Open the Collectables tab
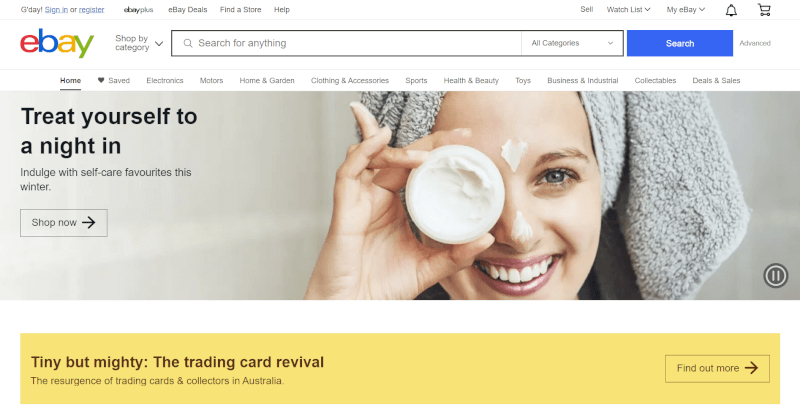The height and width of the screenshot is (418, 800). [655, 81]
